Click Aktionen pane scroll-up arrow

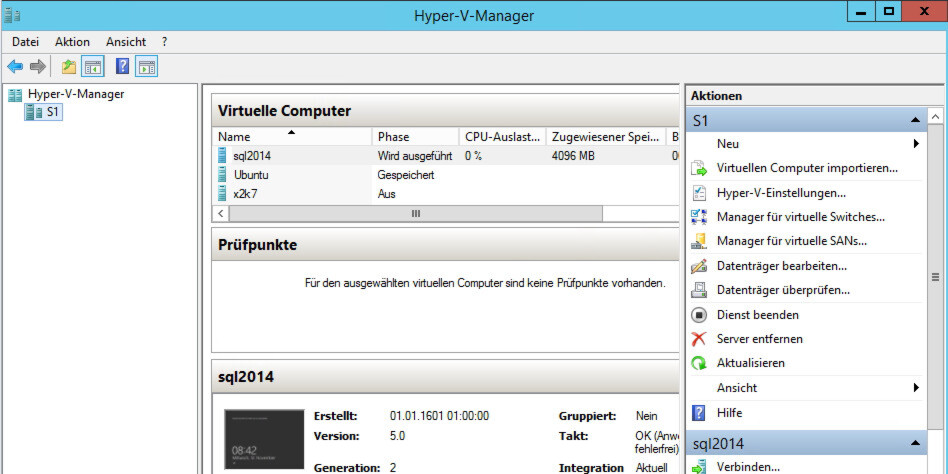(x=935, y=116)
